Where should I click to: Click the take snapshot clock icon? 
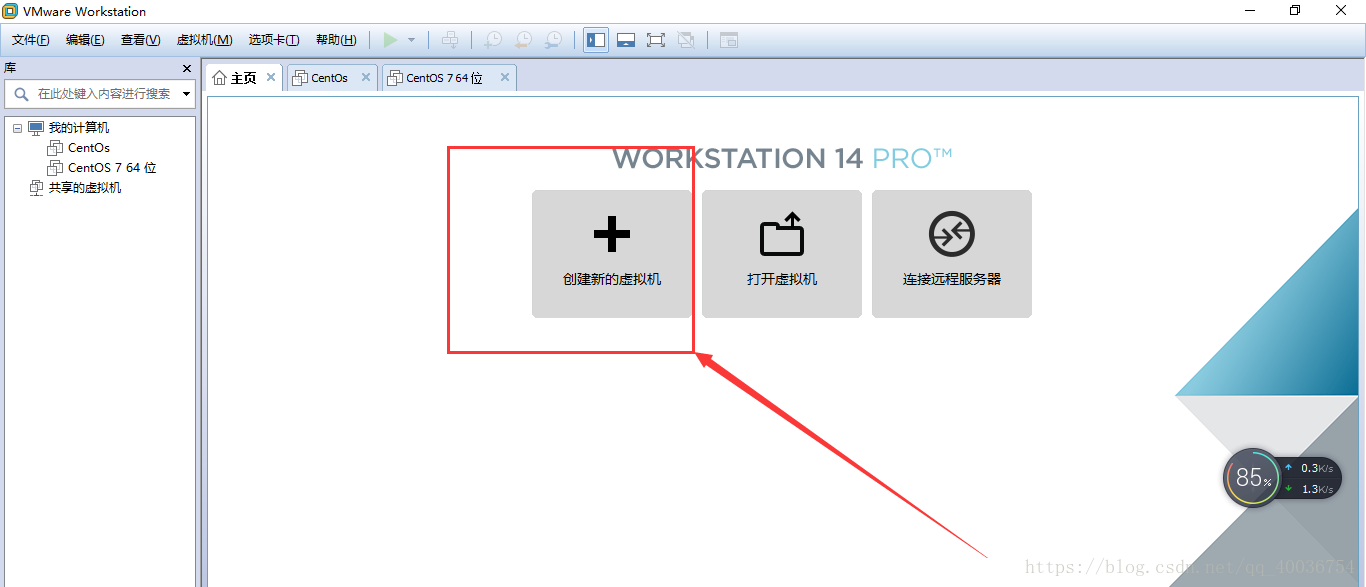pos(493,40)
